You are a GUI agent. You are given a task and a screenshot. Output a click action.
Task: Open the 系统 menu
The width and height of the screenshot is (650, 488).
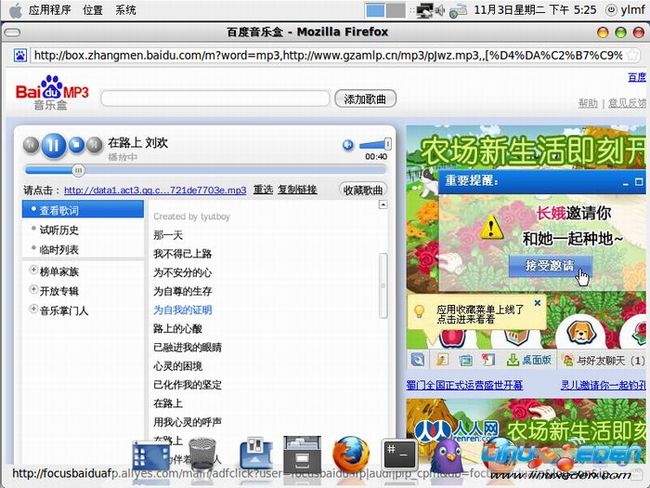click(126, 10)
